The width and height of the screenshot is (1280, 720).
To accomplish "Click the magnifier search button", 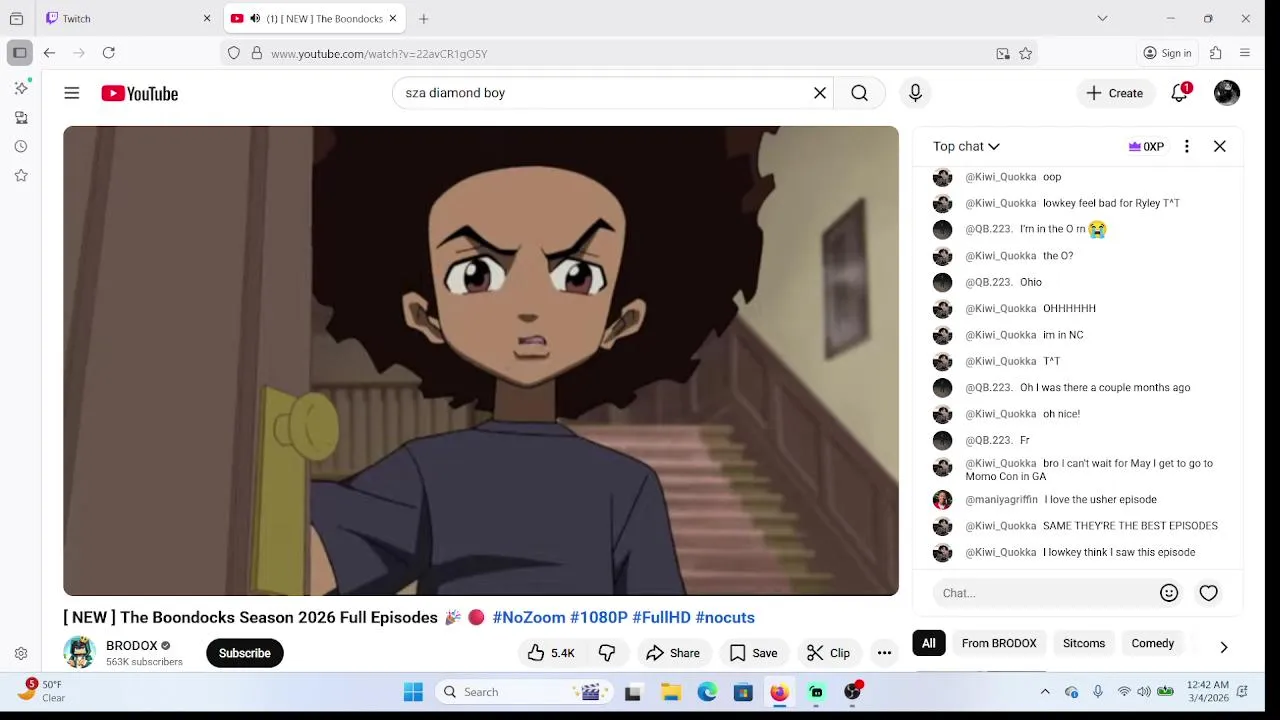I will pos(859,93).
